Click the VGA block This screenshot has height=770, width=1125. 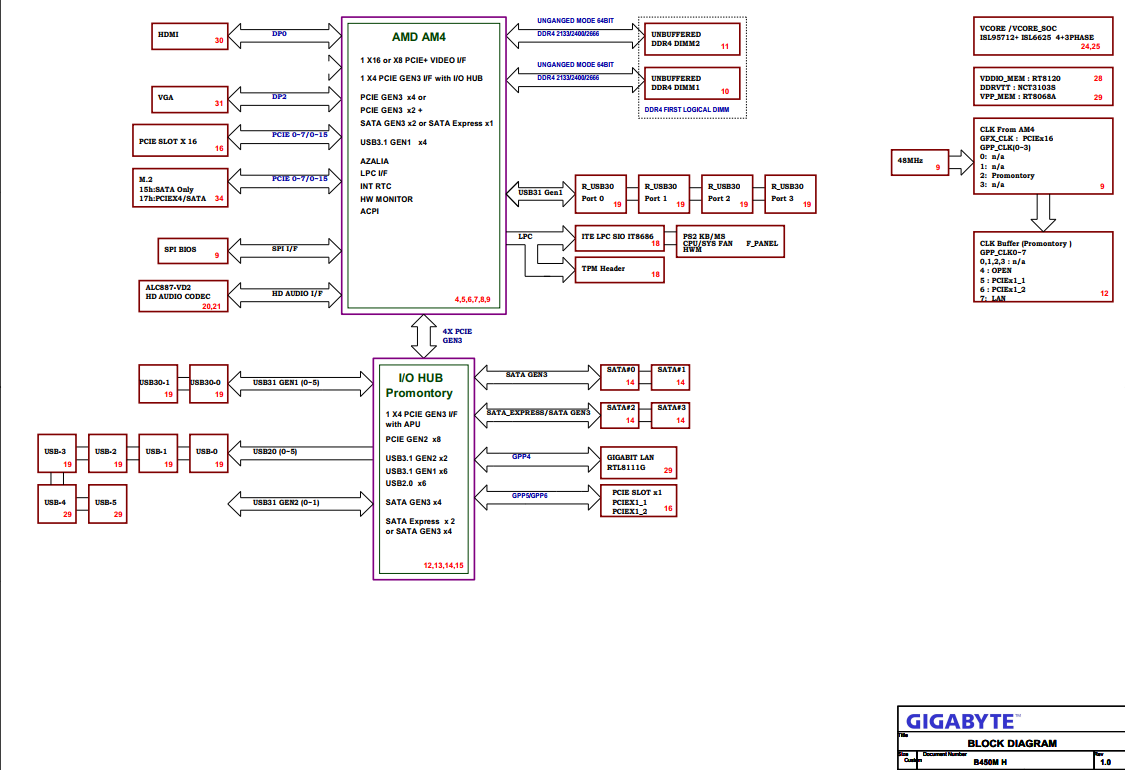(x=189, y=99)
